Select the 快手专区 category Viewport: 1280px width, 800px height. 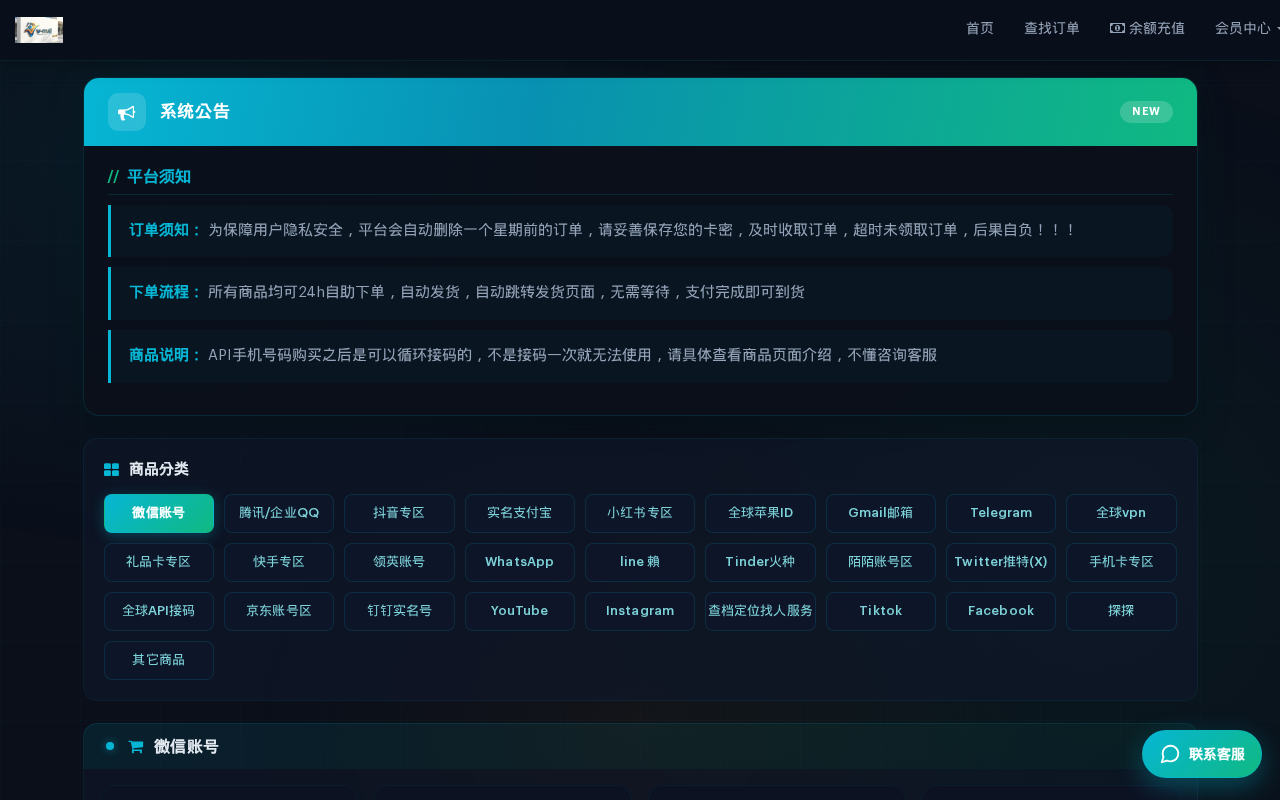click(x=279, y=562)
